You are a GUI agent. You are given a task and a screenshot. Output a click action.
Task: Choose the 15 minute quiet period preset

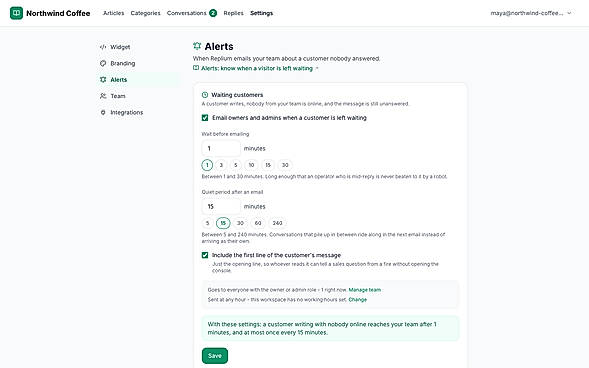point(223,223)
